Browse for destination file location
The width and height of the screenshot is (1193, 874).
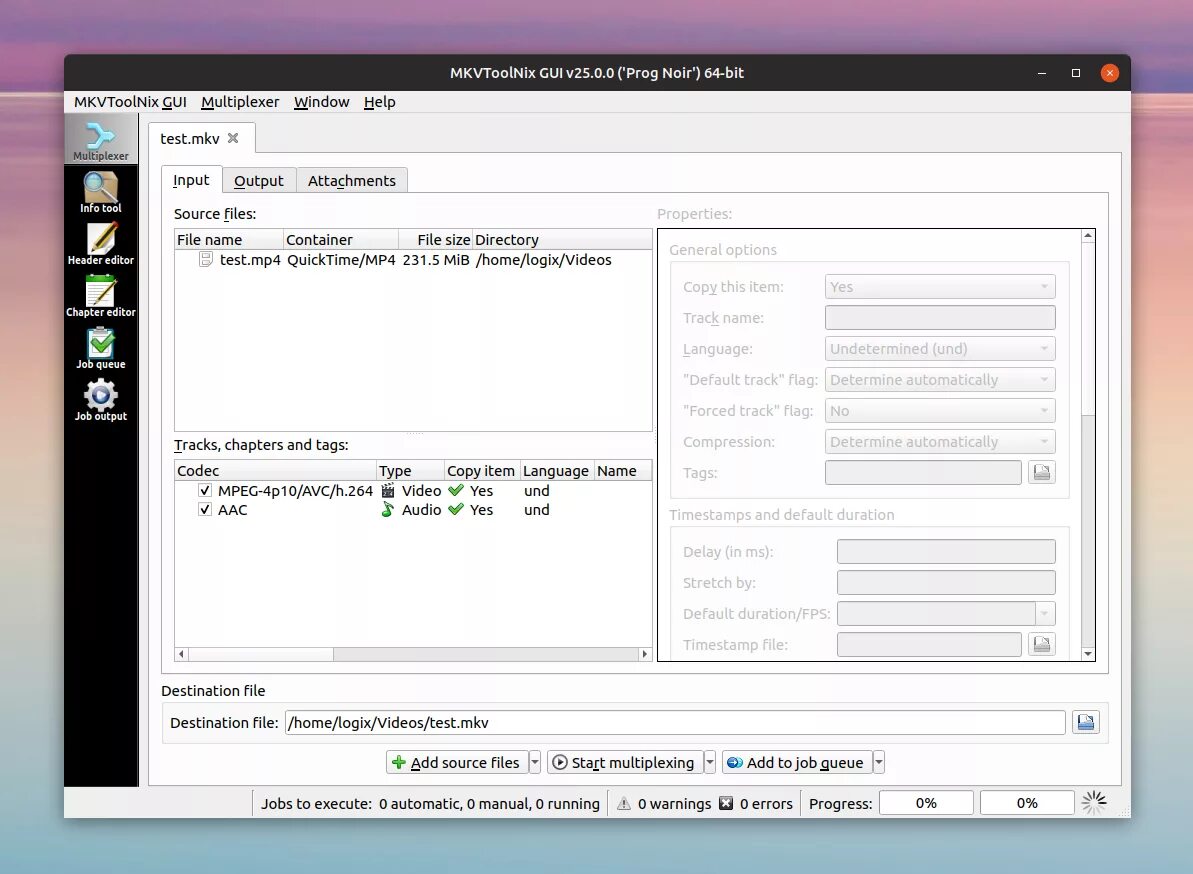click(1086, 722)
